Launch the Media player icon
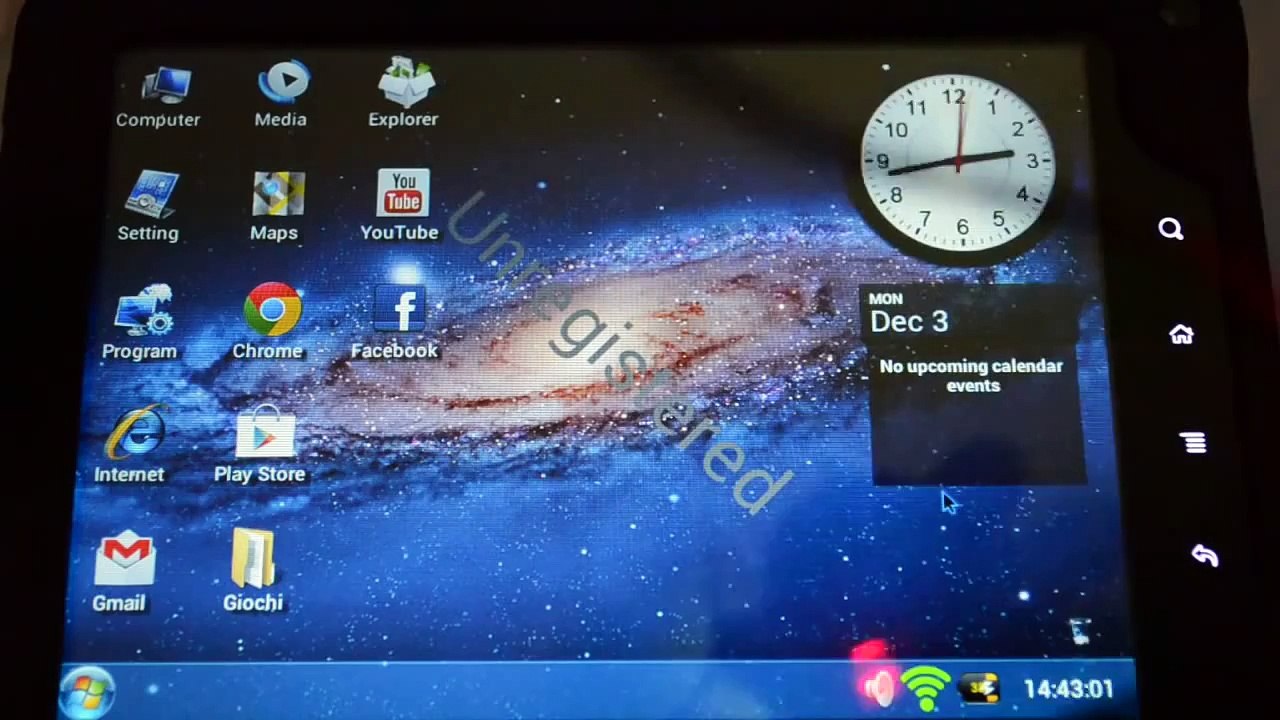 [281, 94]
